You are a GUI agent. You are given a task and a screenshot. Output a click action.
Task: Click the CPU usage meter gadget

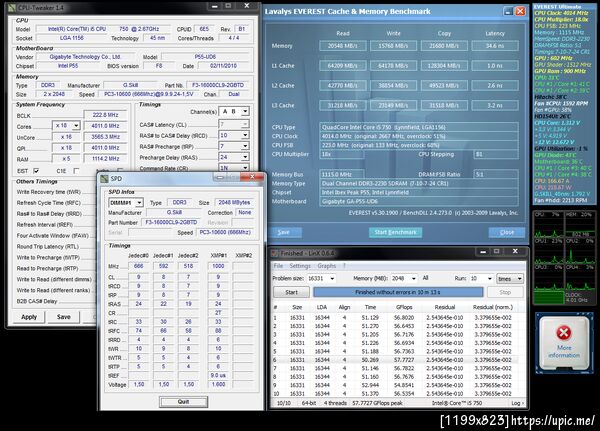point(564,257)
